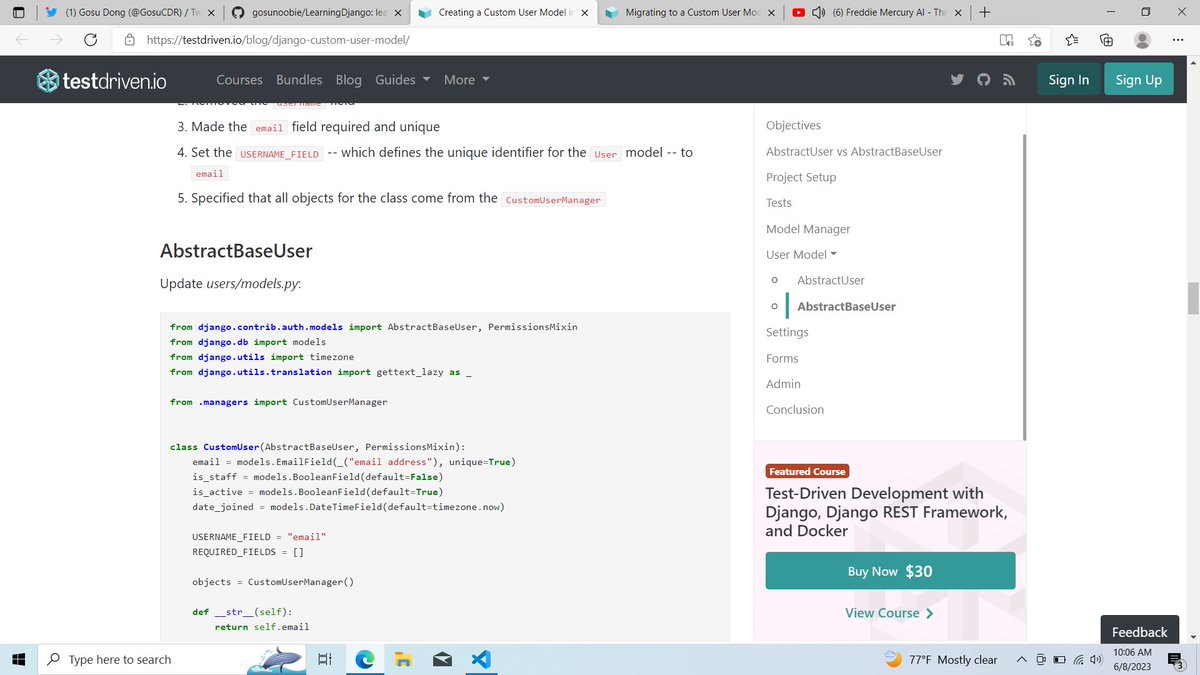
Task: Open Visual Studio Code from taskbar
Action: (480, 659)
